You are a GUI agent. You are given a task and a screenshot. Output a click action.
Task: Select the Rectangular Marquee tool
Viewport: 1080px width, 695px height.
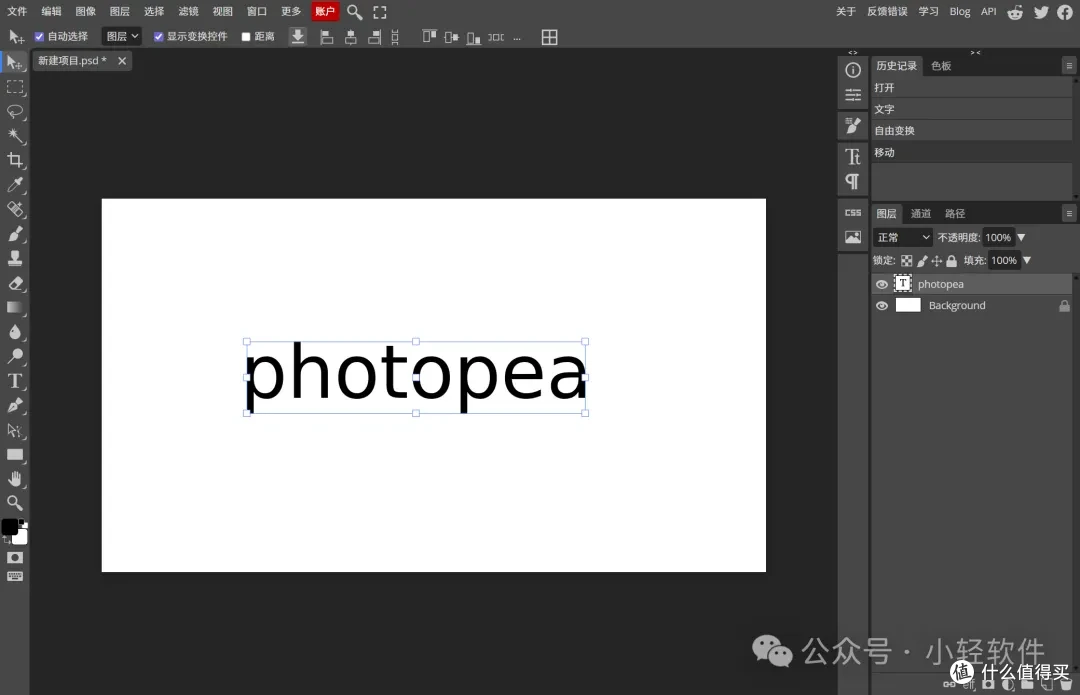14,87
